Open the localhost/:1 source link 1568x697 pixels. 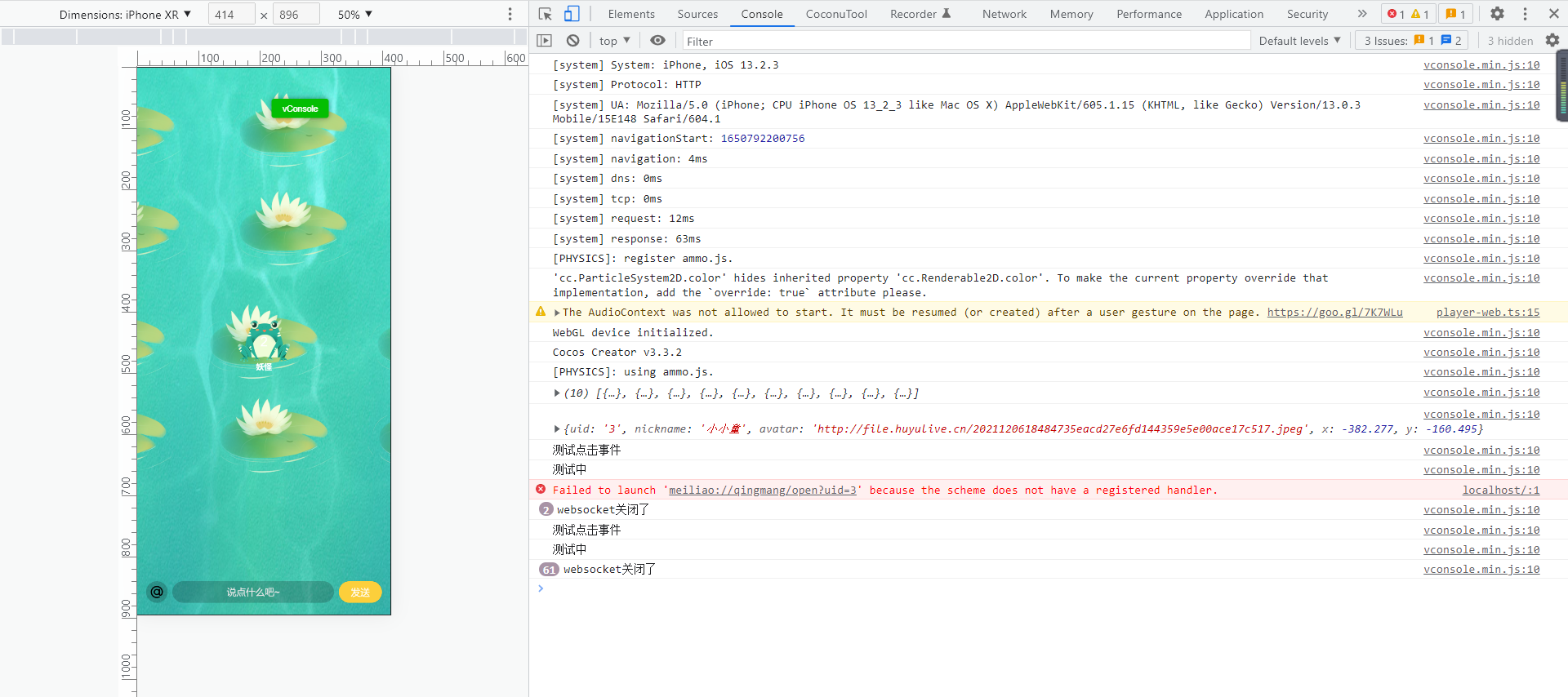click(1501, 491)
